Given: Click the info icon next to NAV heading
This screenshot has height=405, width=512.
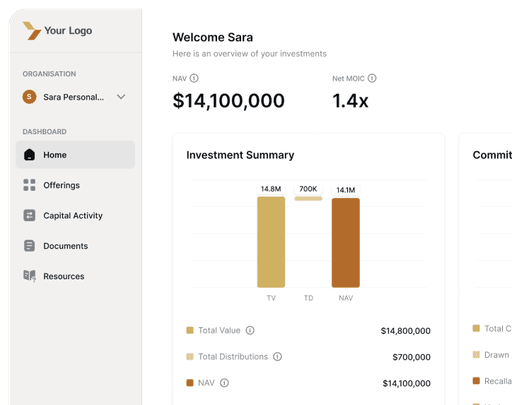Looking at the screenshot, I should [x=194, y=78].
